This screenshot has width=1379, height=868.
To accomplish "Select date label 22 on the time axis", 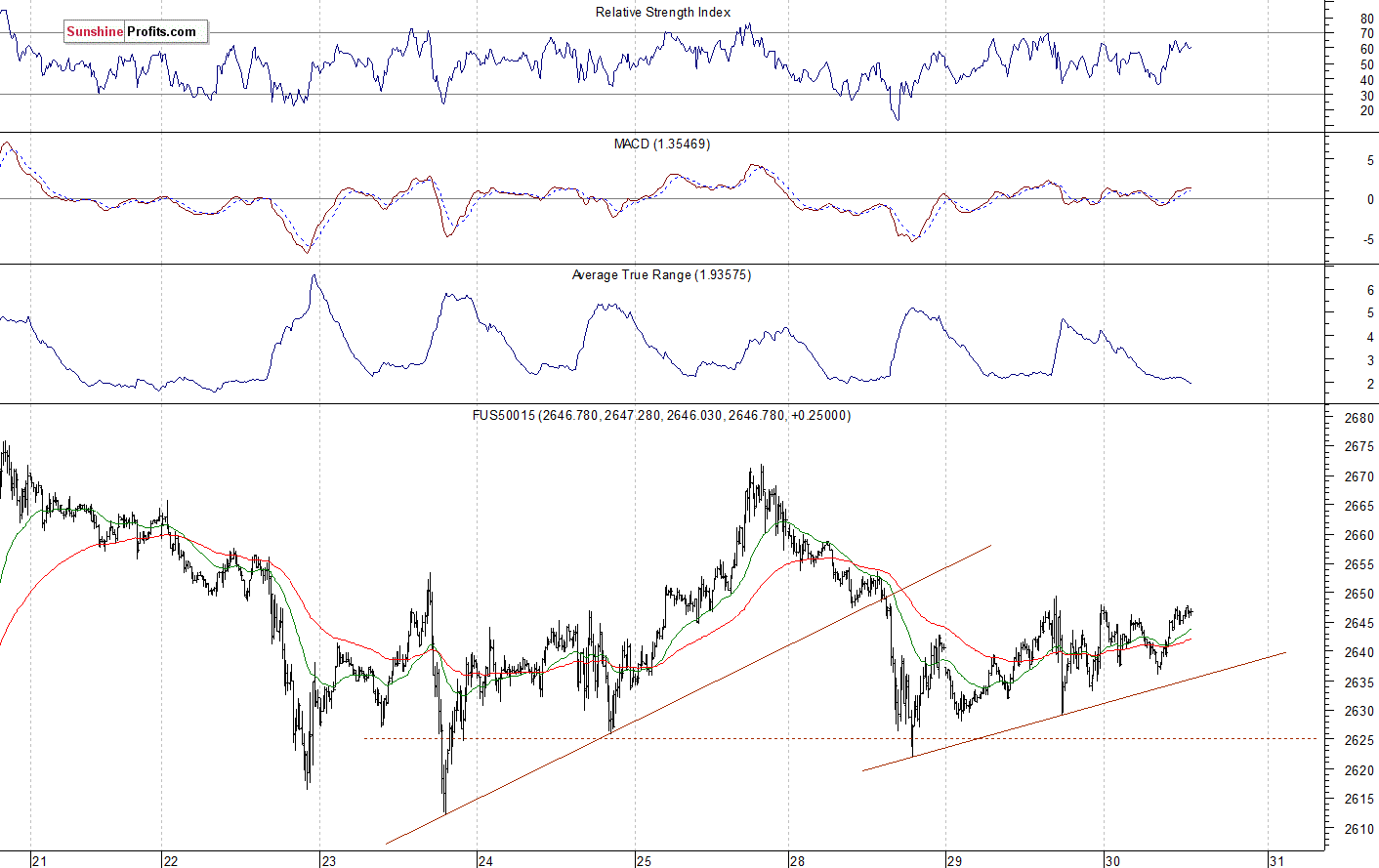I will coord(171,860).
